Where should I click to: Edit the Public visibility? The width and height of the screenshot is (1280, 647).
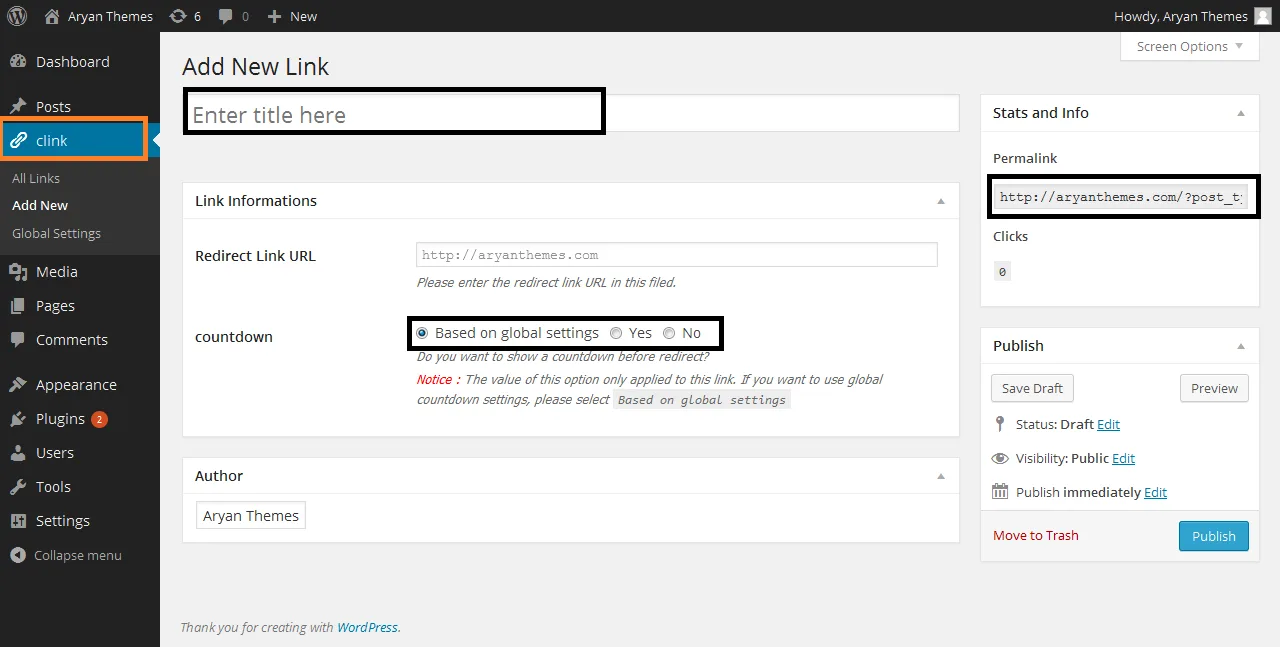click(1123, 458)
